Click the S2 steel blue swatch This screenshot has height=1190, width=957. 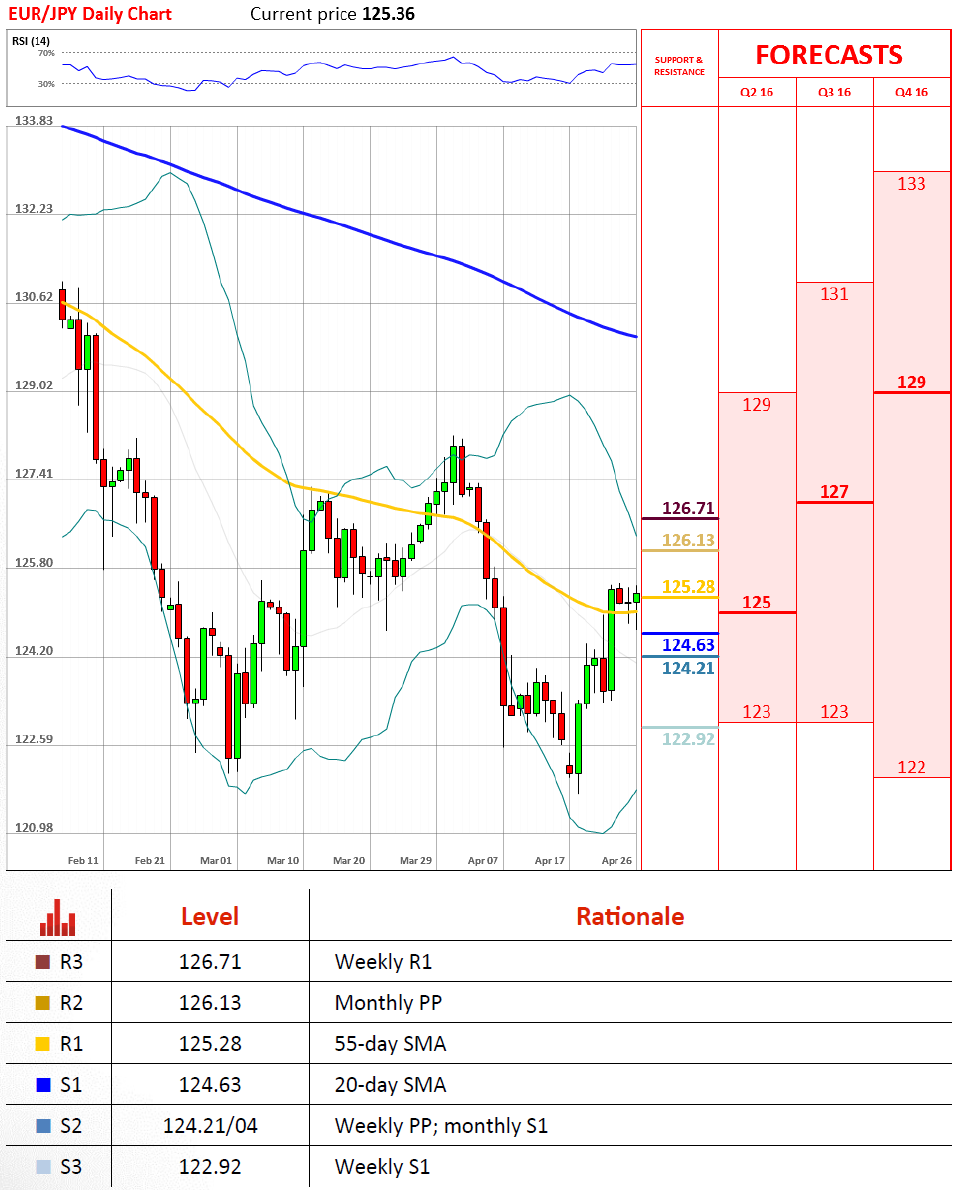(43, 1125)
